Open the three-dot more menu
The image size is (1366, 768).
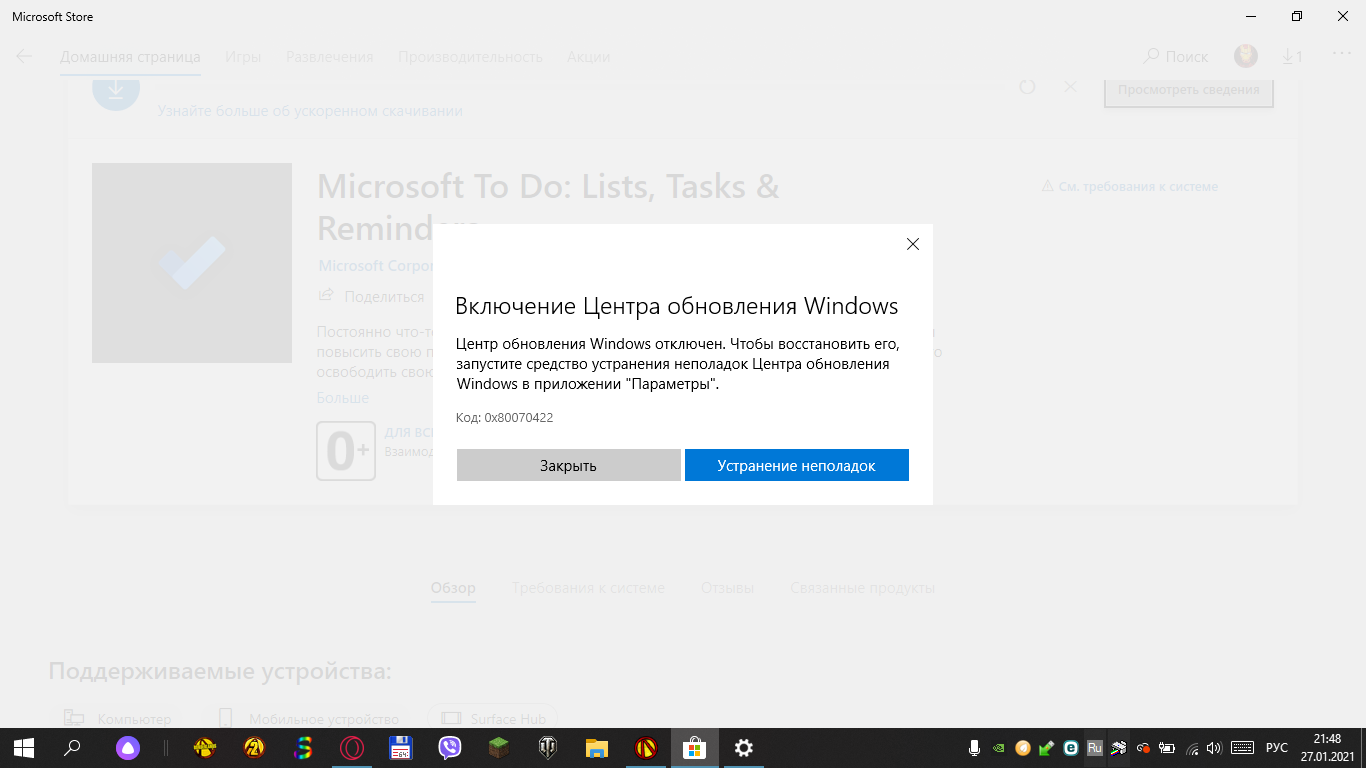point(1341,55)
